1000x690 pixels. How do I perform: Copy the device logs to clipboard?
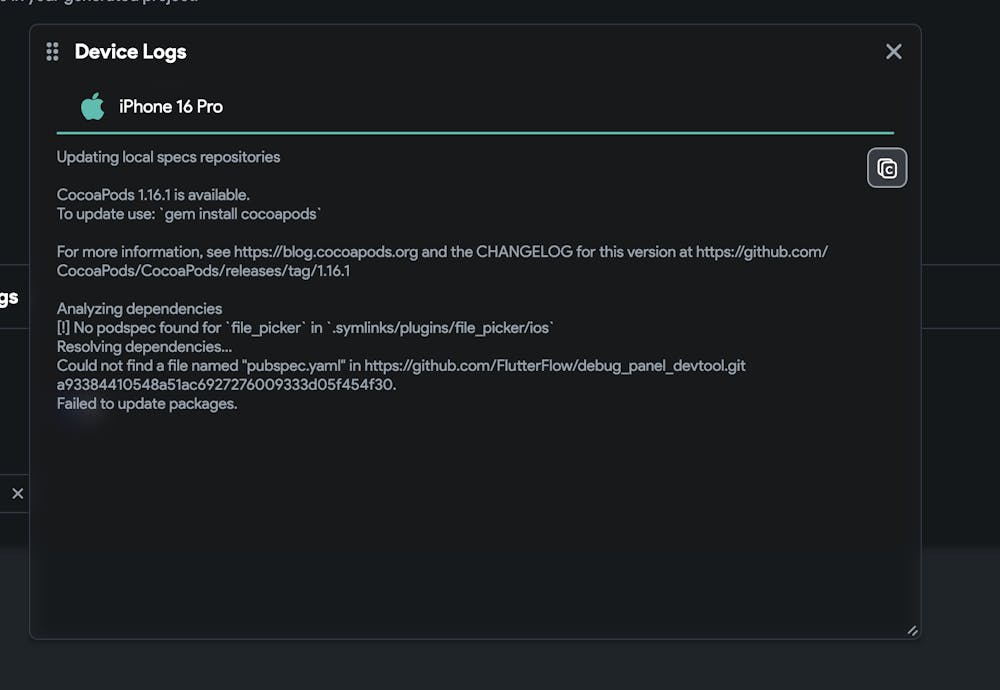click(886, 168)
